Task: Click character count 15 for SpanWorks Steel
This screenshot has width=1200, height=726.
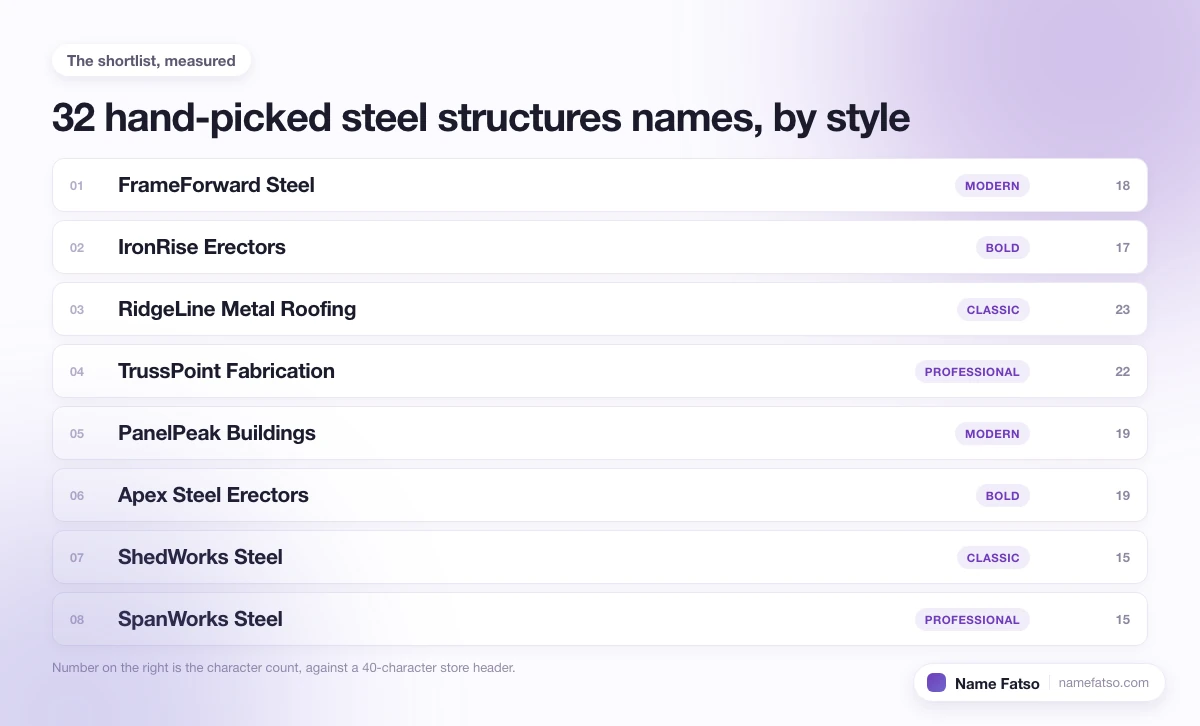Action: 1123,620
